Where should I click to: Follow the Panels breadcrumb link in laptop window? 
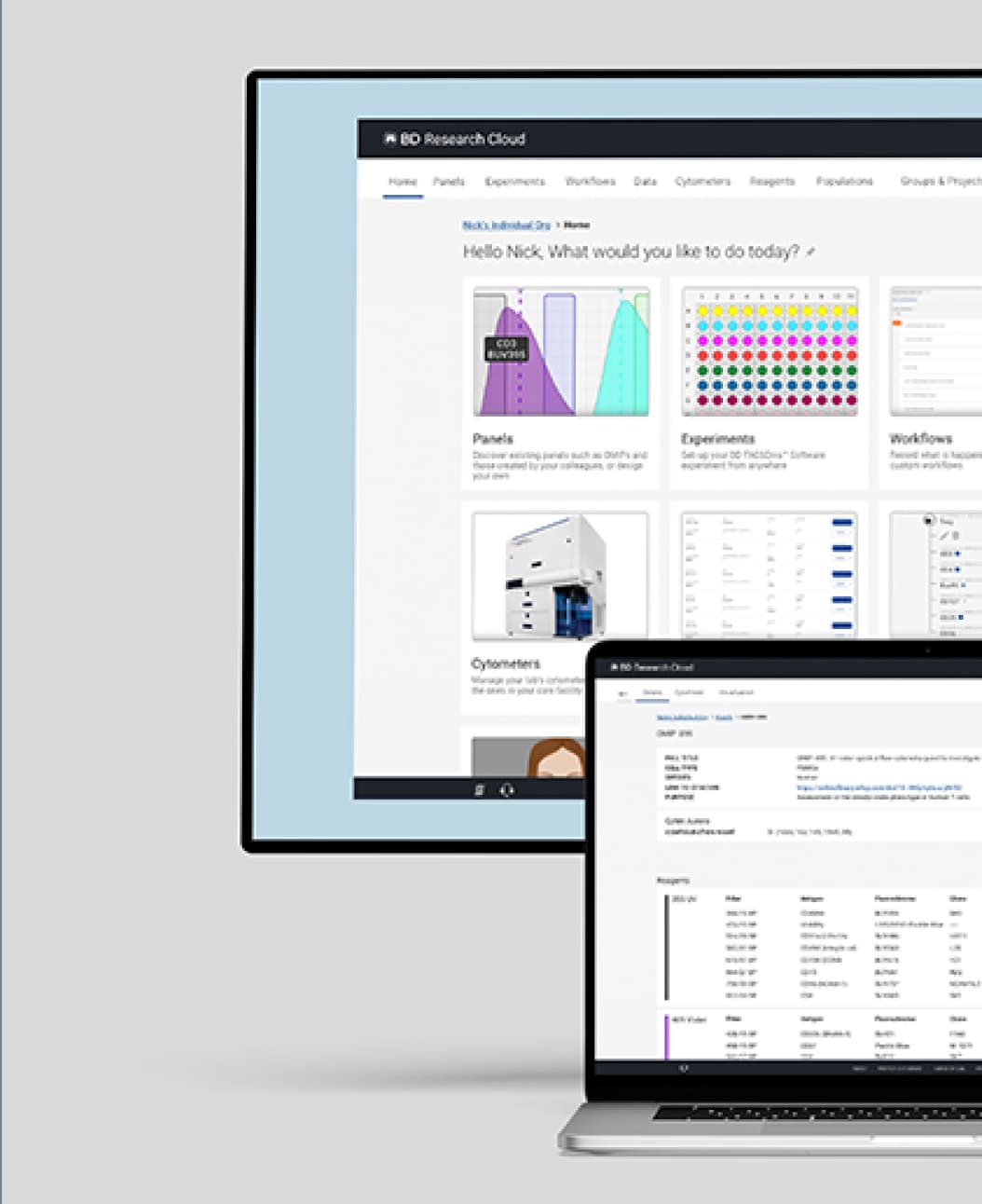click(724, 717)
